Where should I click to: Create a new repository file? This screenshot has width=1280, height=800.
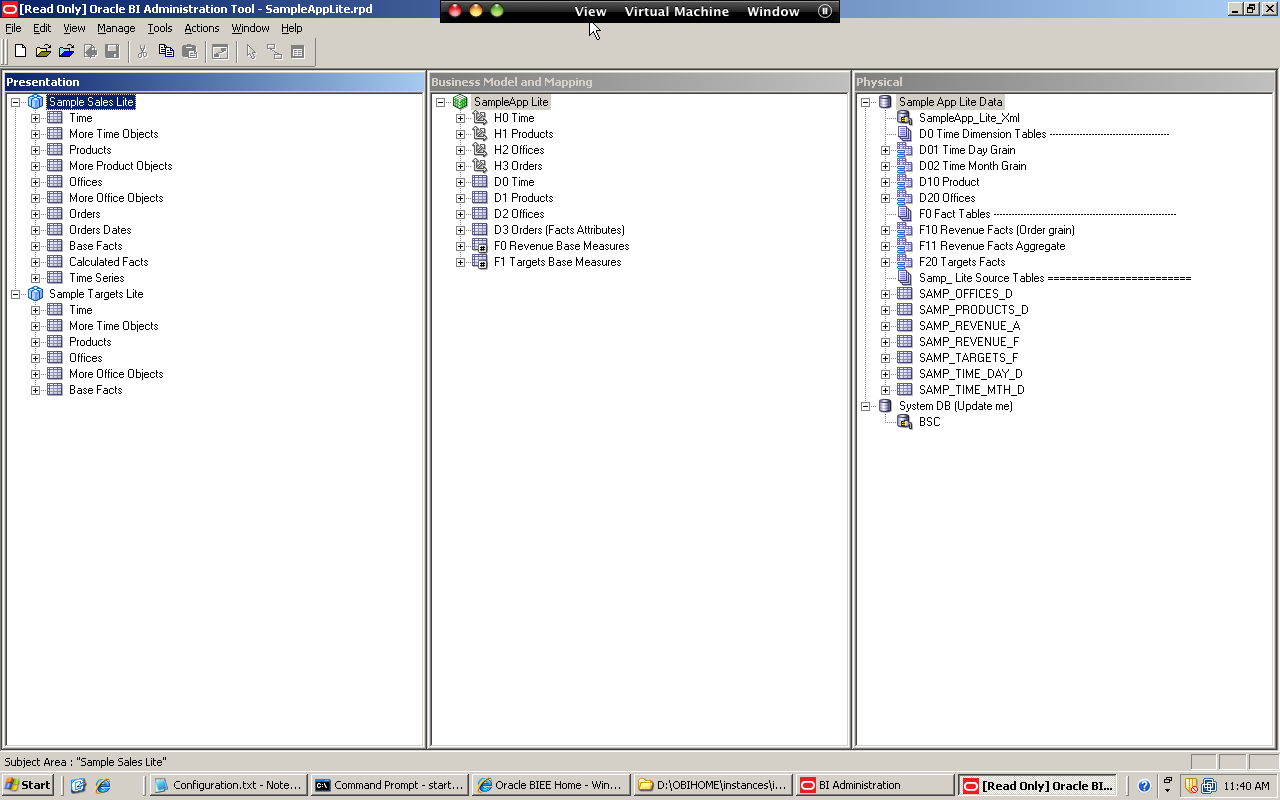[20, 50]
